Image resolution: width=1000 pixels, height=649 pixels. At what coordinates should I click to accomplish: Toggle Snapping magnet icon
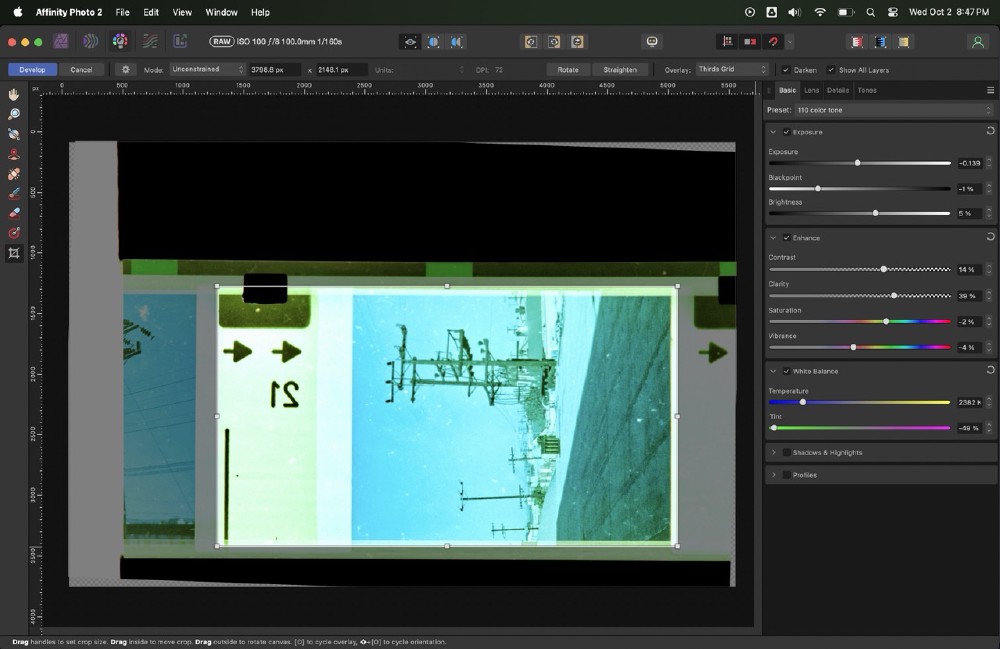pos(773,42)
